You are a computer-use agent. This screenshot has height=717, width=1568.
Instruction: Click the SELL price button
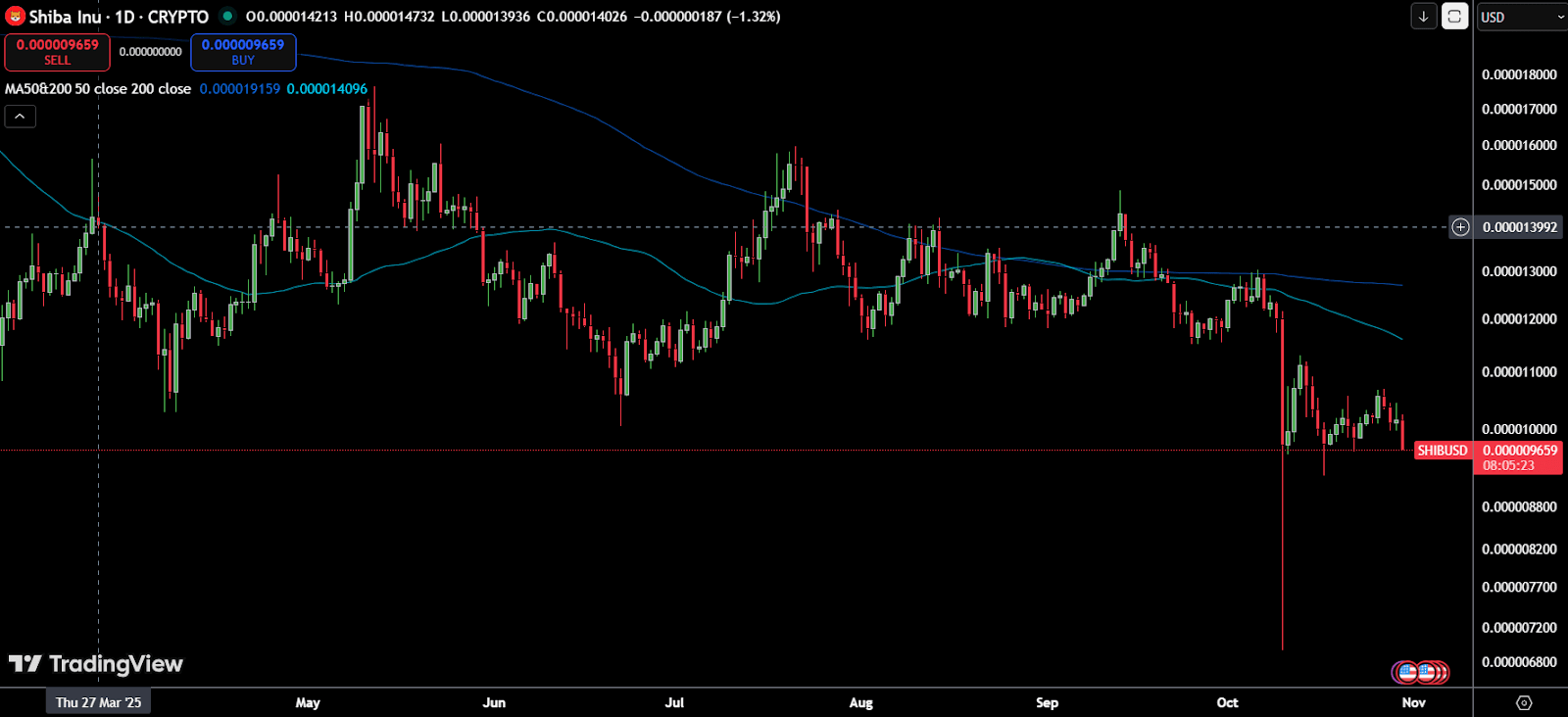57,52
